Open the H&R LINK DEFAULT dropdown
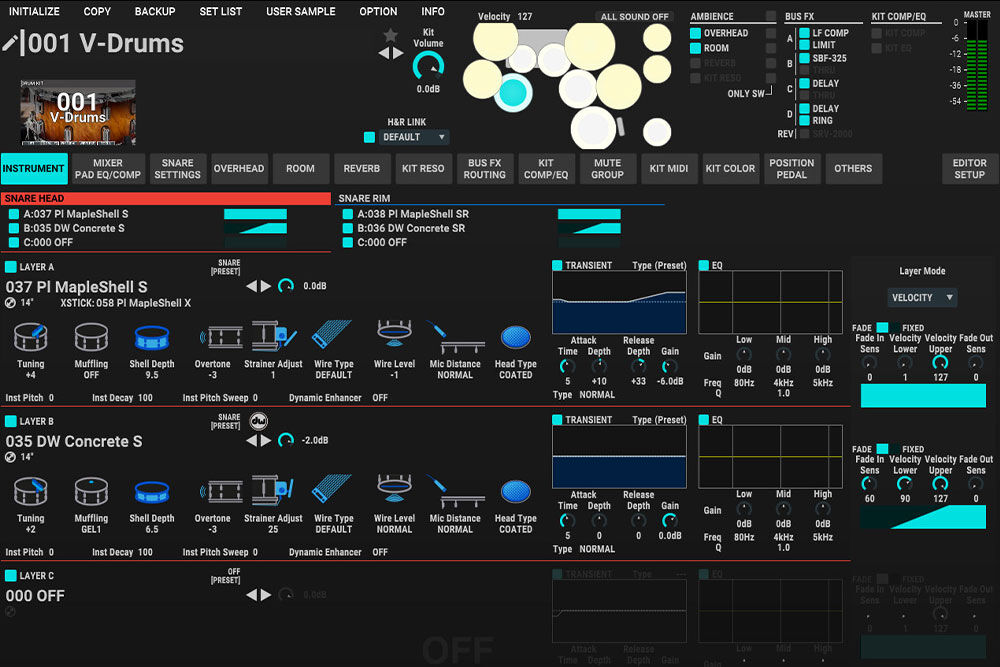Image resolution: width=1000 pixels, height=667 pixels. (414, 137)
